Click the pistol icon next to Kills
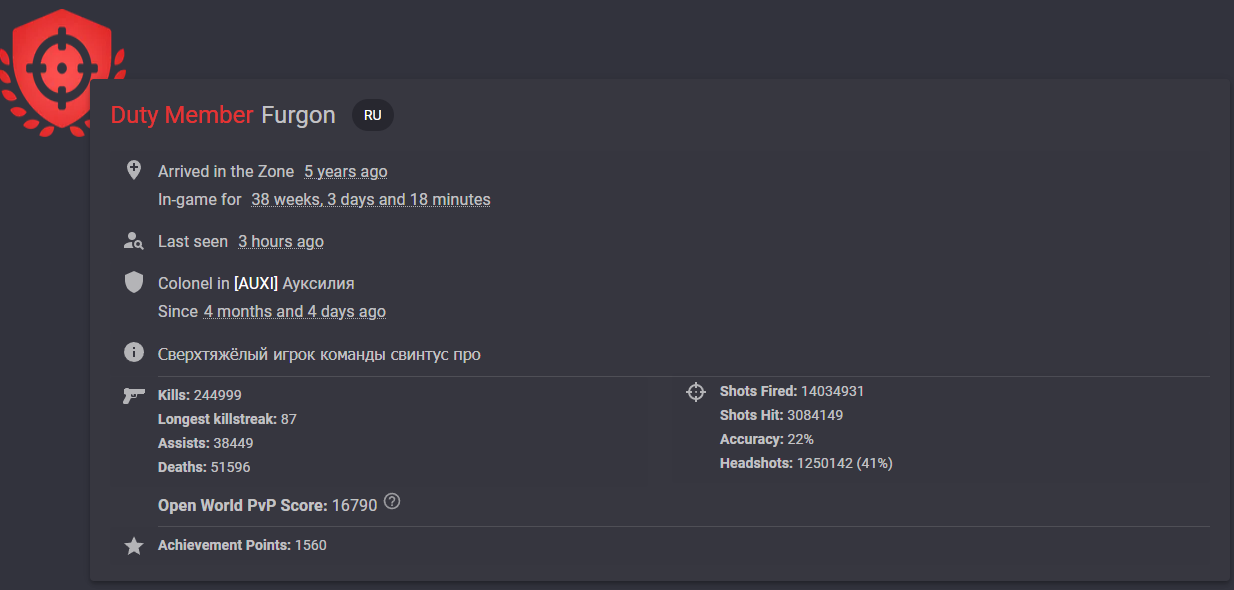Screen dimensions: 1234x590 (134, 396)
